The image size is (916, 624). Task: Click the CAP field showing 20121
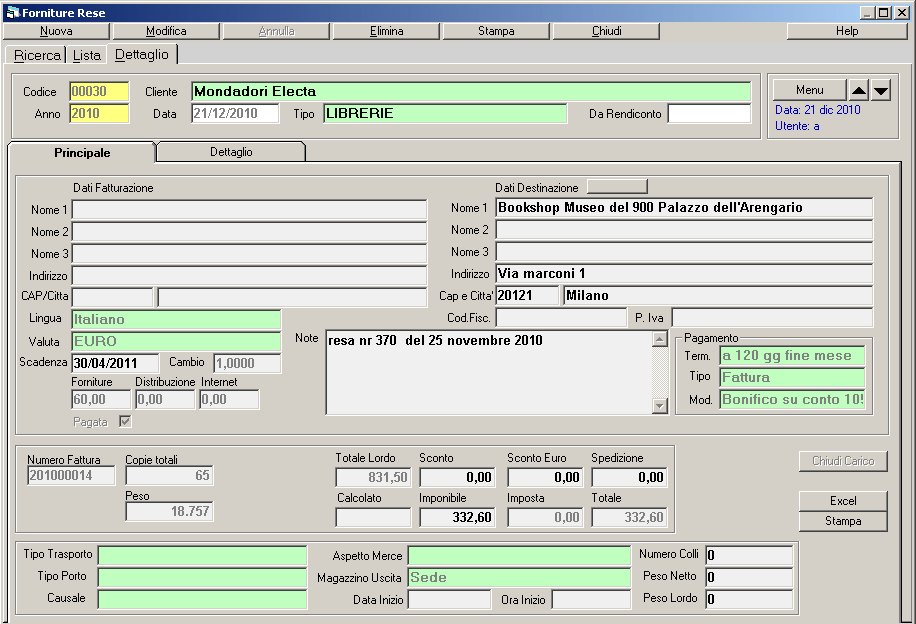527,296
